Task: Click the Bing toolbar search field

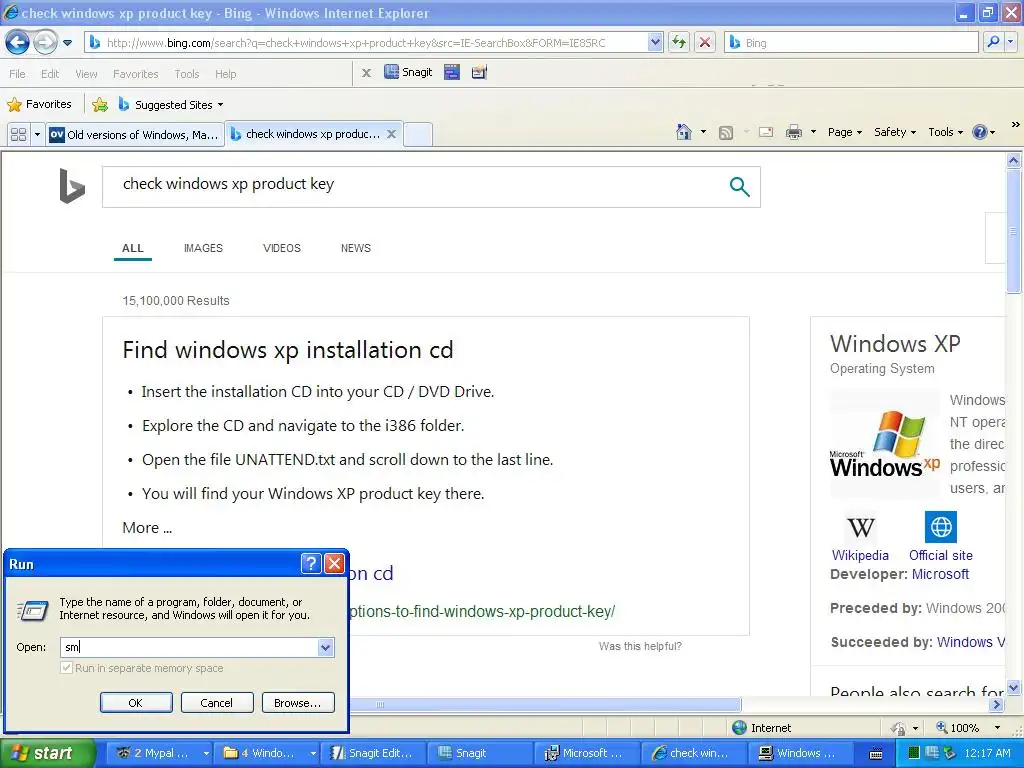Action: point(852,42)
